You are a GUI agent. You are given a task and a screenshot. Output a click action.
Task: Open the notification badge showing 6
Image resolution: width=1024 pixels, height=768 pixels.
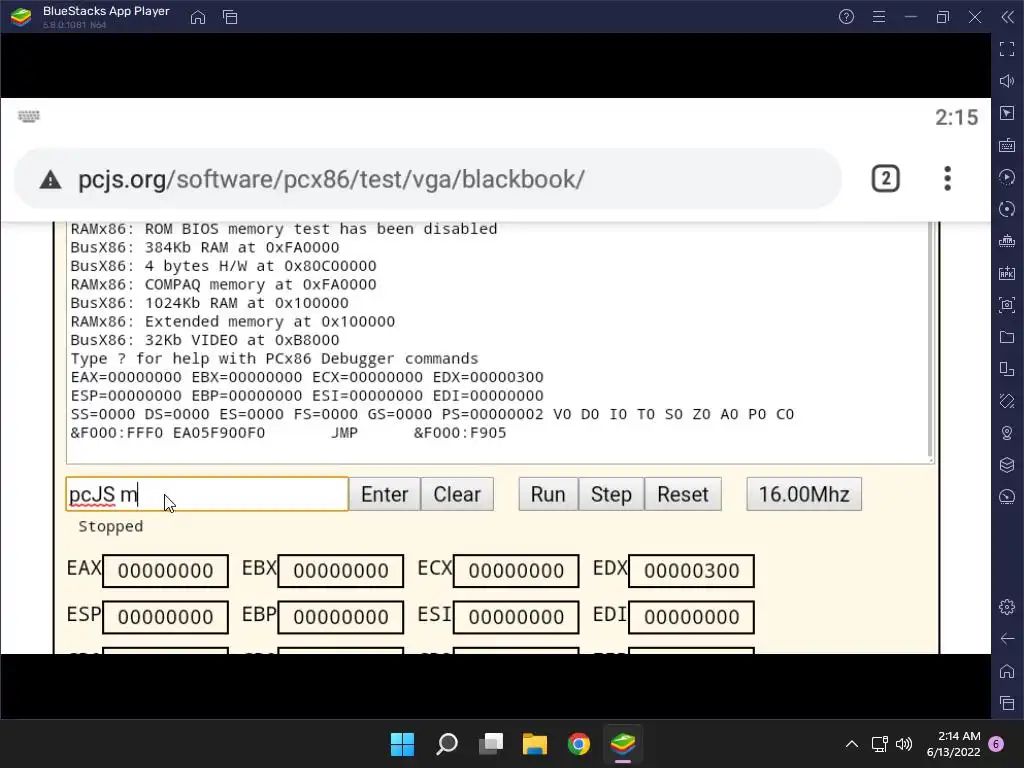click(x=996, y=744)
